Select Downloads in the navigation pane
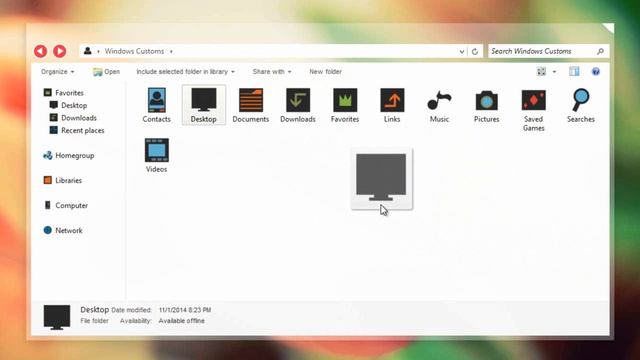 [73, 118]
